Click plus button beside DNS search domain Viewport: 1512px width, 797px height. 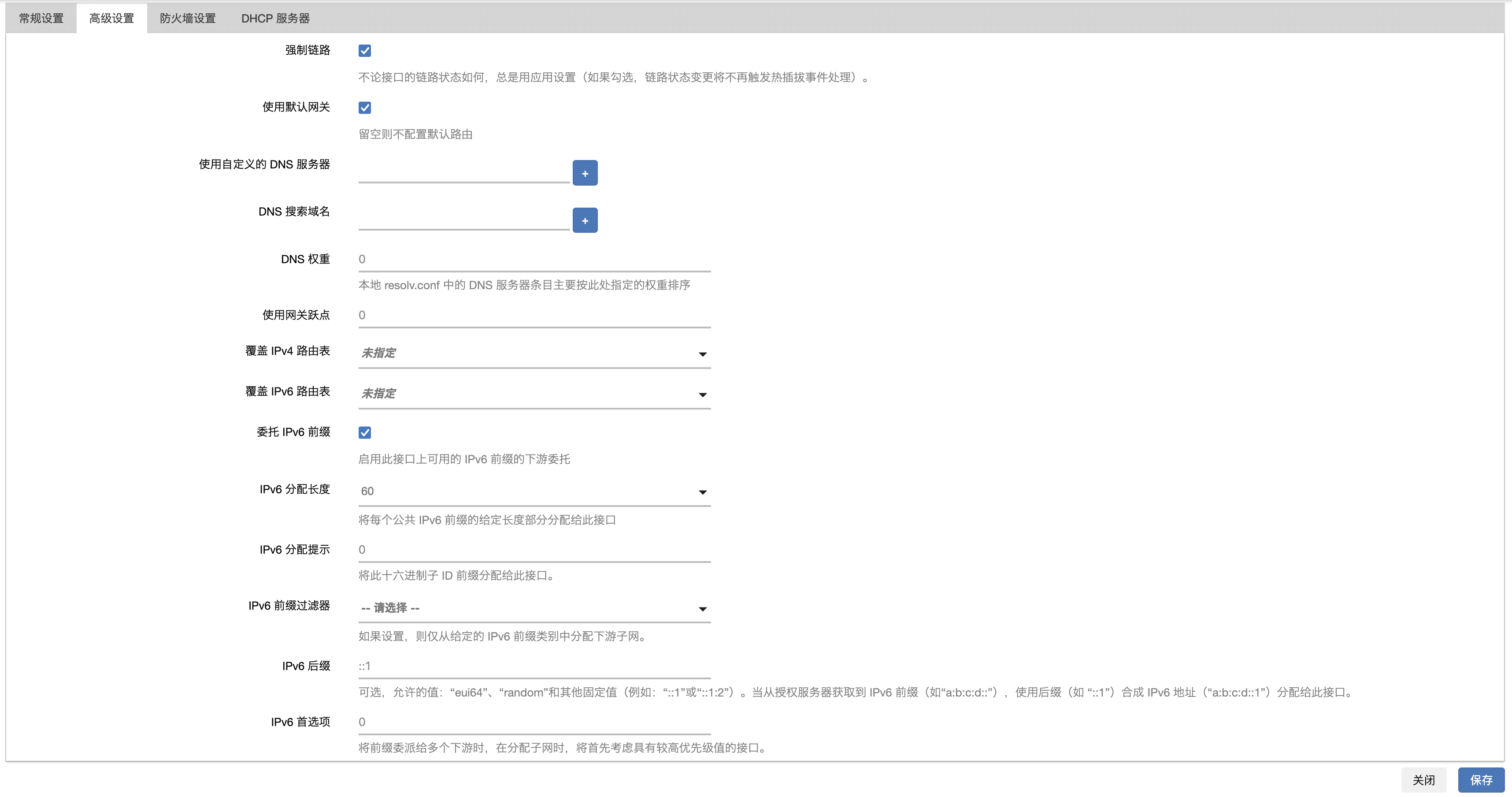pyautogui.click(x=585, y=220)
